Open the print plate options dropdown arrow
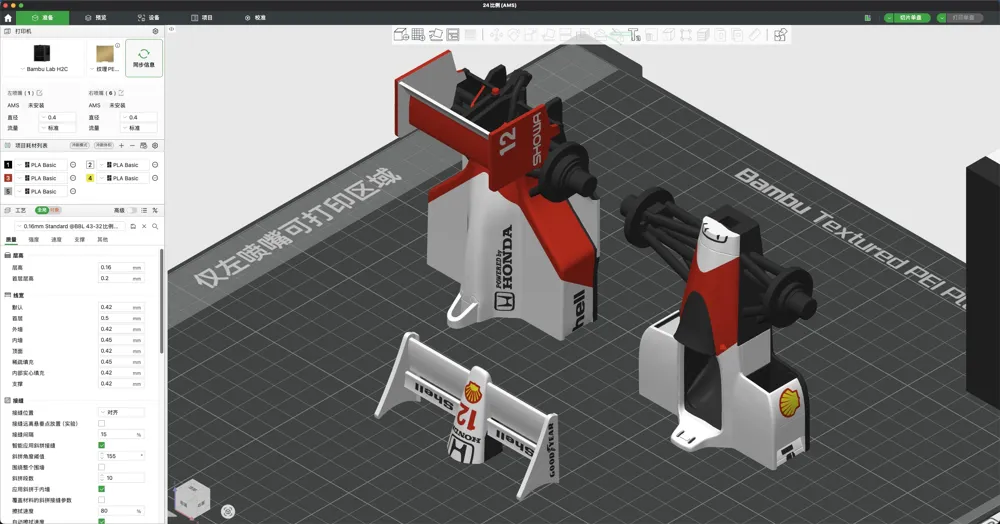Screen dimensions: 1000x524 (x=941, y=18)
